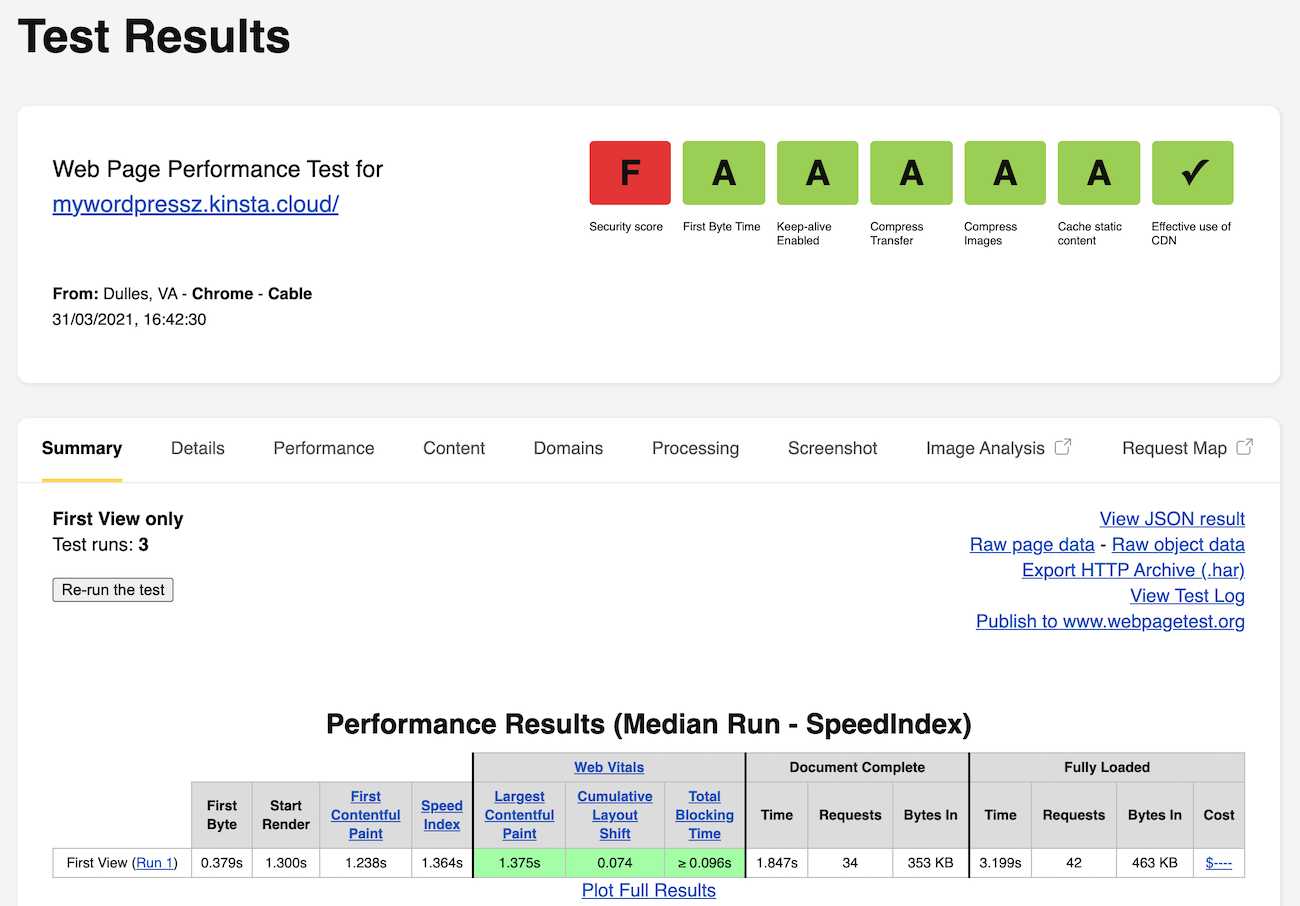The height and width of the screenshot is (906, 1300).
Task: Click the First Contentful Paint column link
Action: click(x=365, y=815)
